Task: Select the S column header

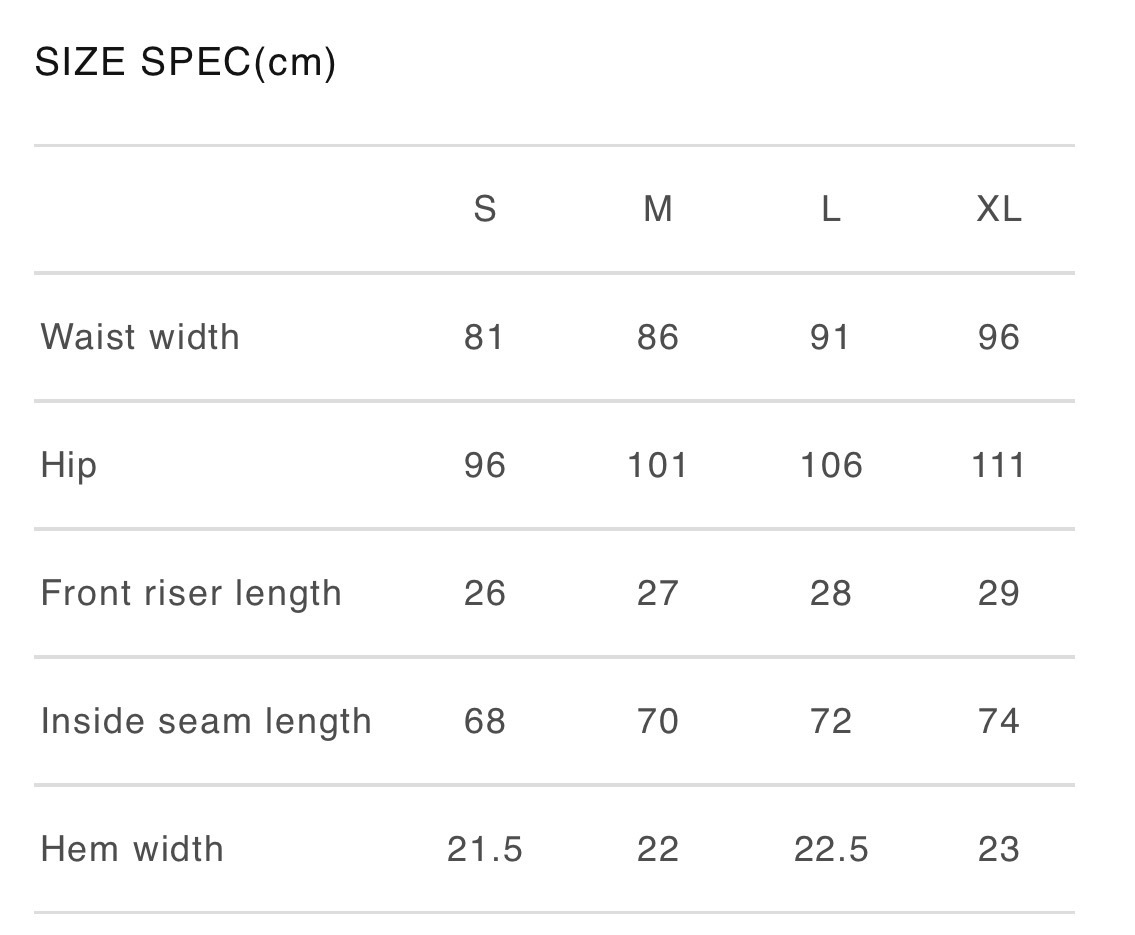Action: pyautogui.click(x=485, y=209)
